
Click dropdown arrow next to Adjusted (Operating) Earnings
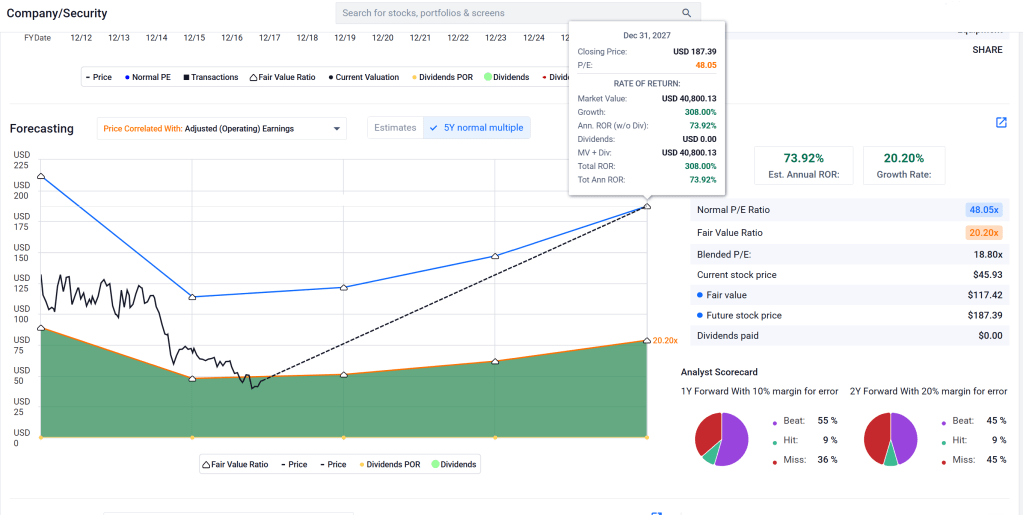point(338,128)
